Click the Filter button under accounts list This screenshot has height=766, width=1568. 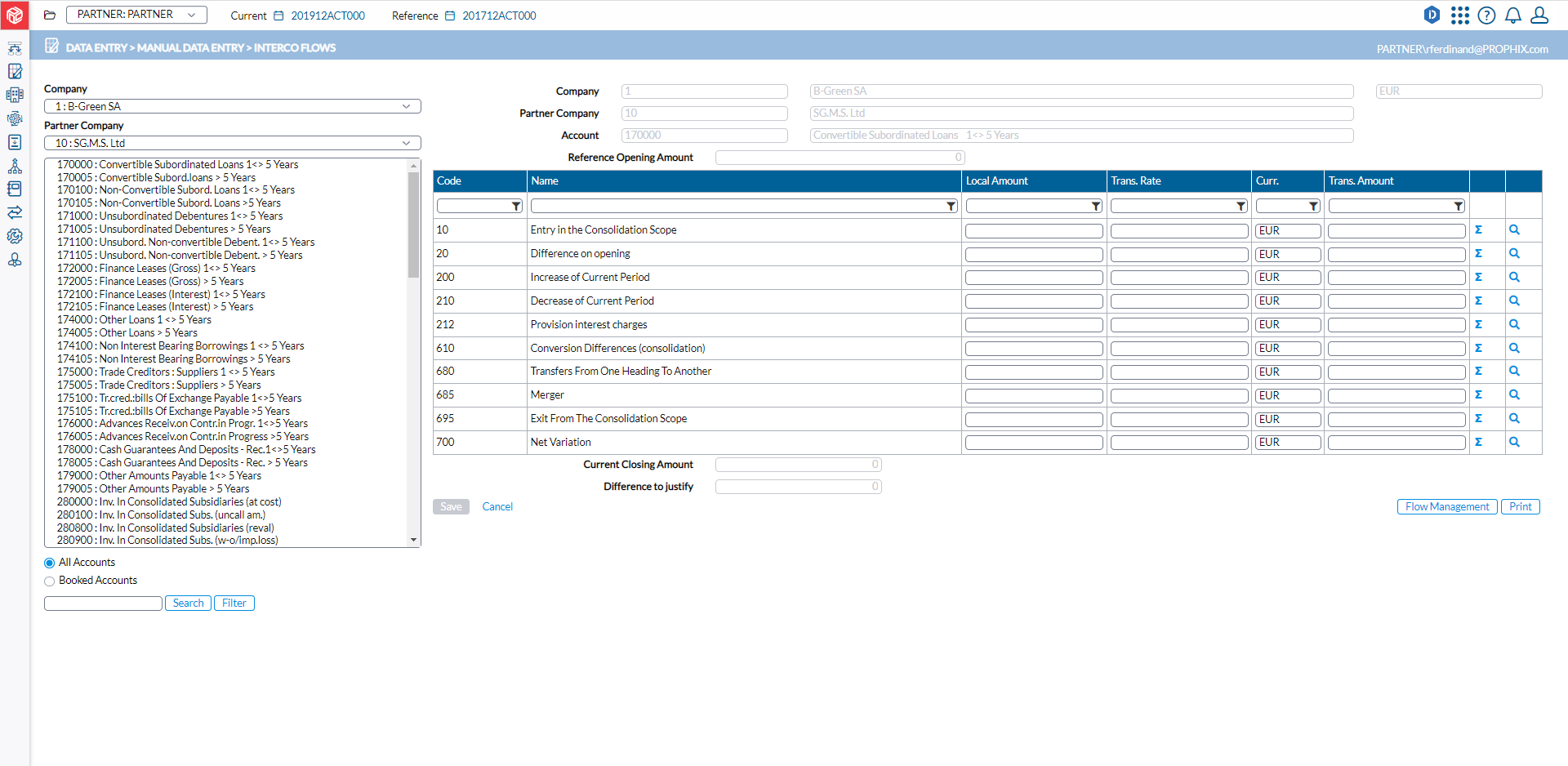pos(234,603)
